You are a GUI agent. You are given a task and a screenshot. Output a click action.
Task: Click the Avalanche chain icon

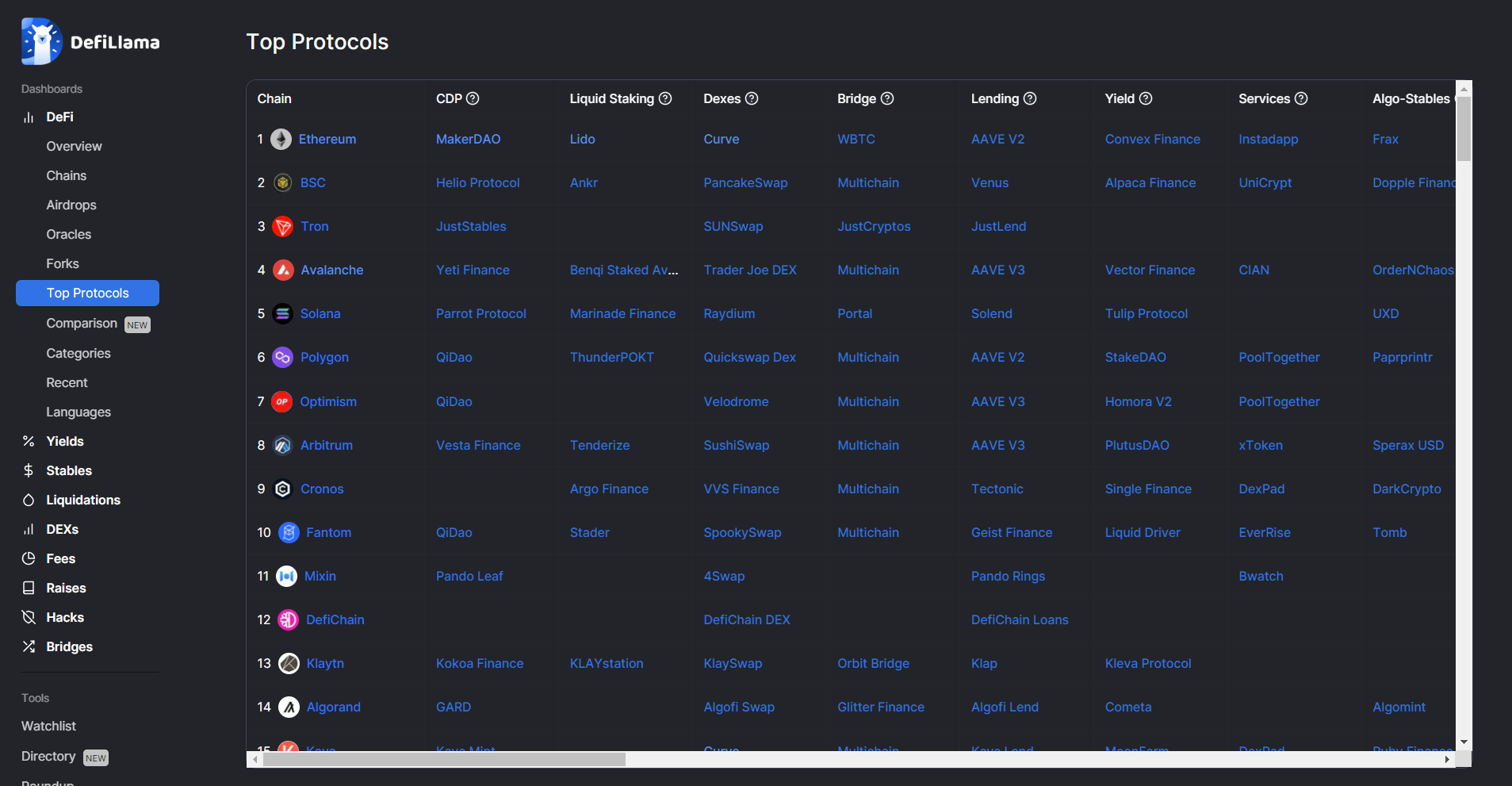point(283,270)
